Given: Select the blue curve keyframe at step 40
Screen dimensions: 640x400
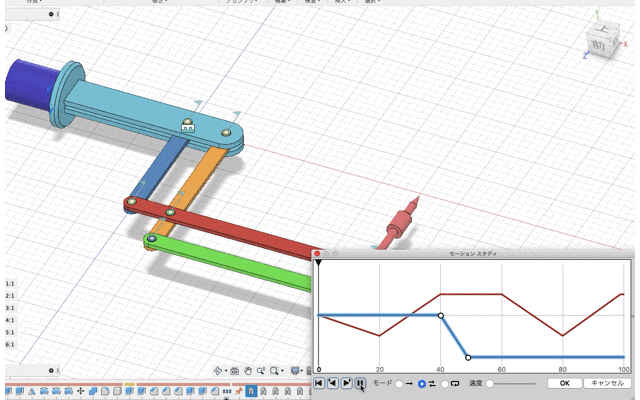Looking at the screenshot, I should pos(440,316).
